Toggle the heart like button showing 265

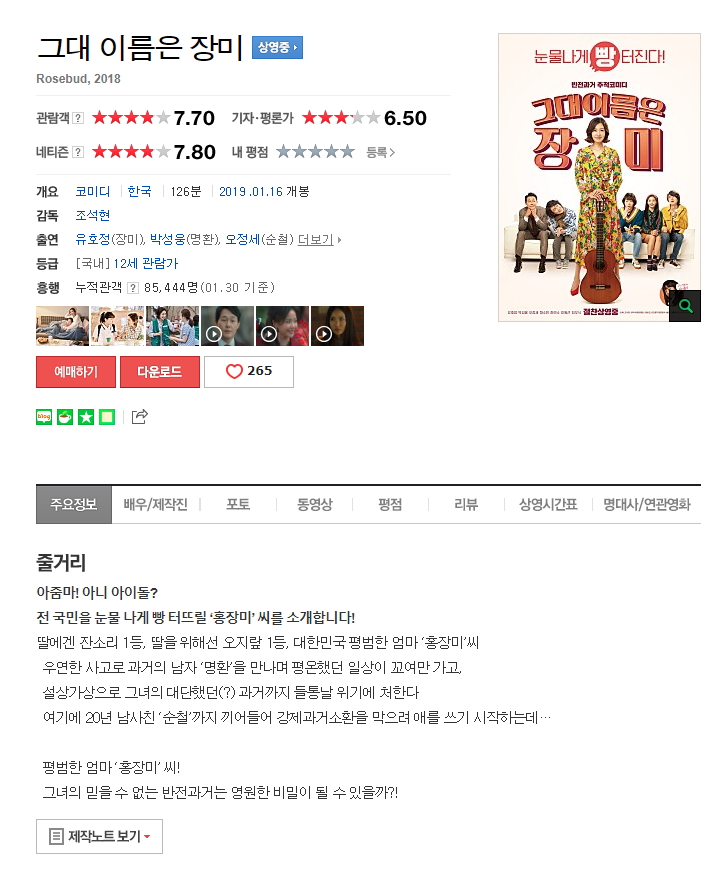pos(249,372)
